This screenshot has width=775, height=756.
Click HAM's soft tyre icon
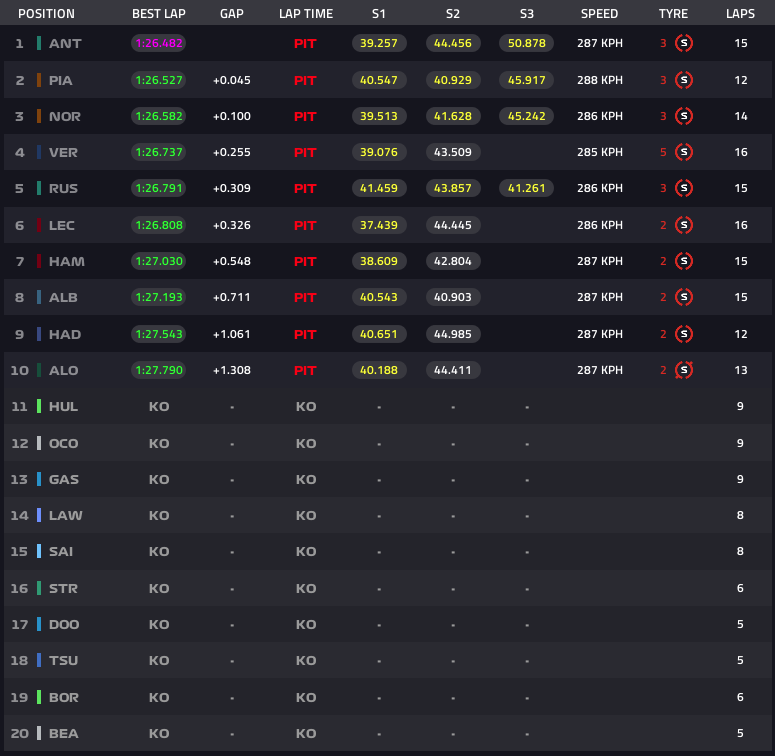click(x=684, y=261)
